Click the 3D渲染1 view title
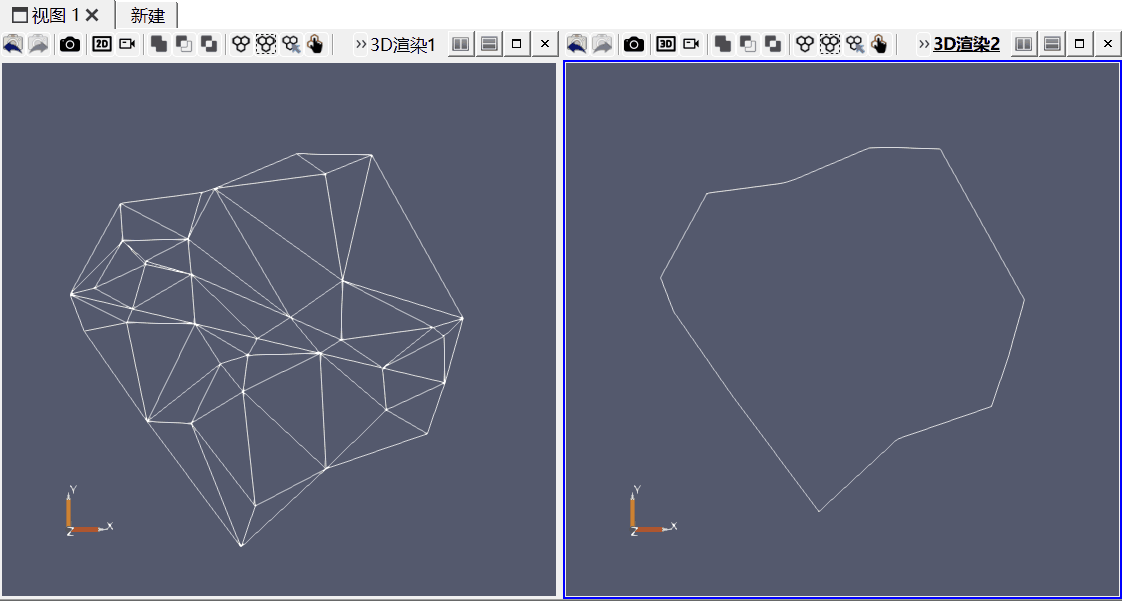Screen dimensions: 1122x602 point(403,44)
